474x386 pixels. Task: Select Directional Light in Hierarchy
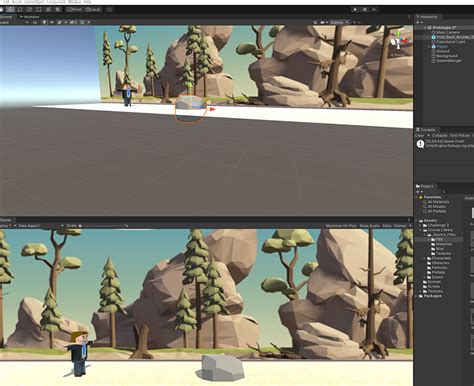[x=451, y=42]
